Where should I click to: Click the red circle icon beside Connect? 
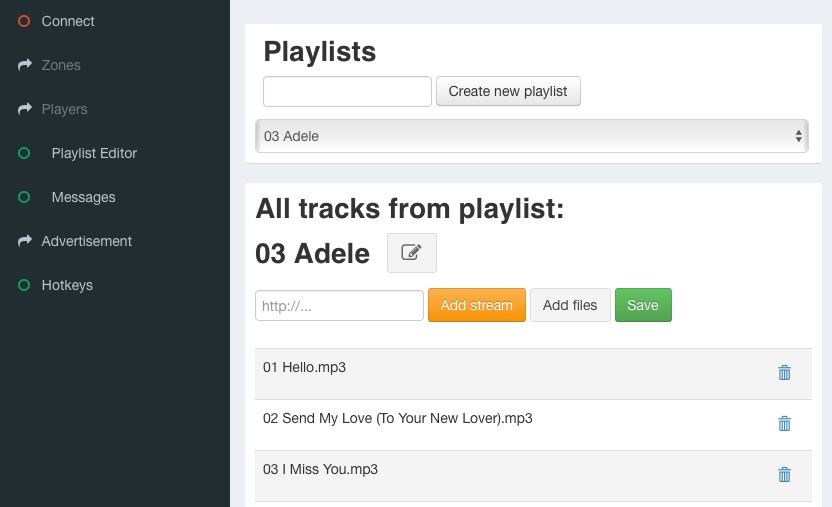(24, 21)
